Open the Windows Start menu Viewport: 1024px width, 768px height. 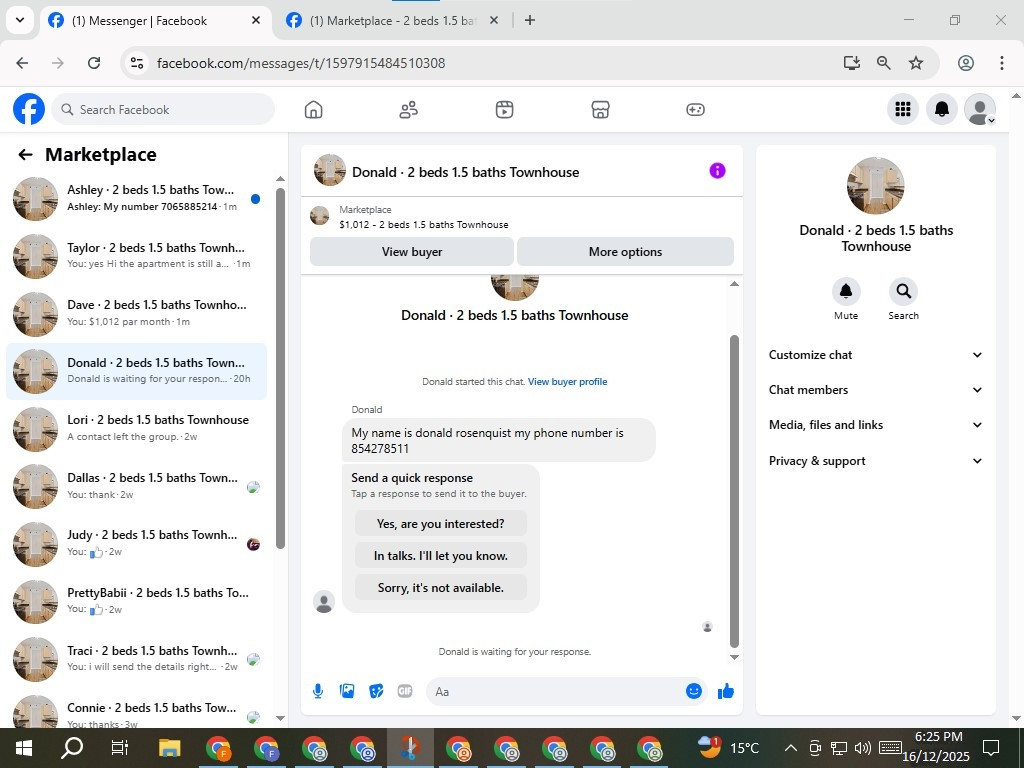[24, 748]
